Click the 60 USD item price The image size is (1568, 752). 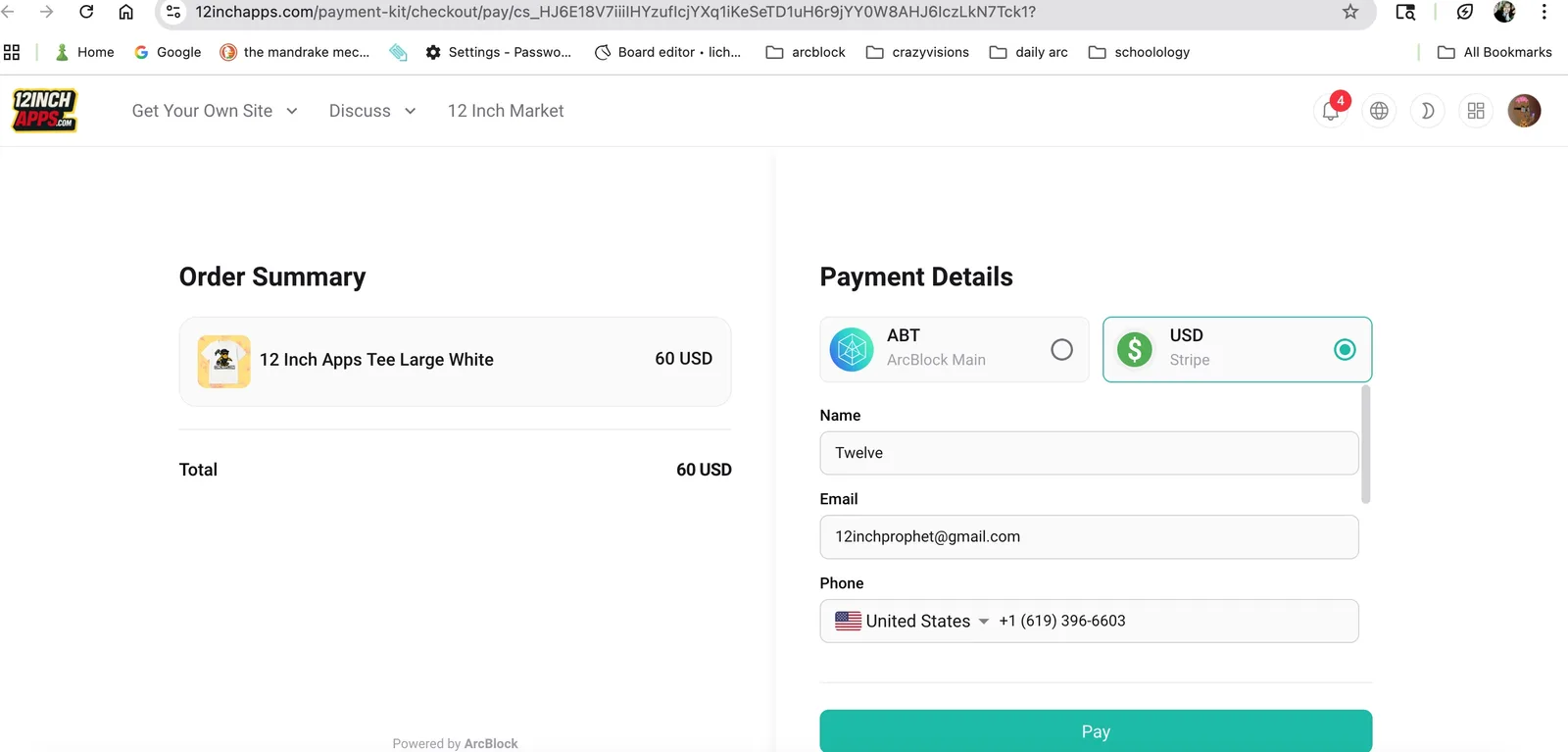click(x=684, y=359)
